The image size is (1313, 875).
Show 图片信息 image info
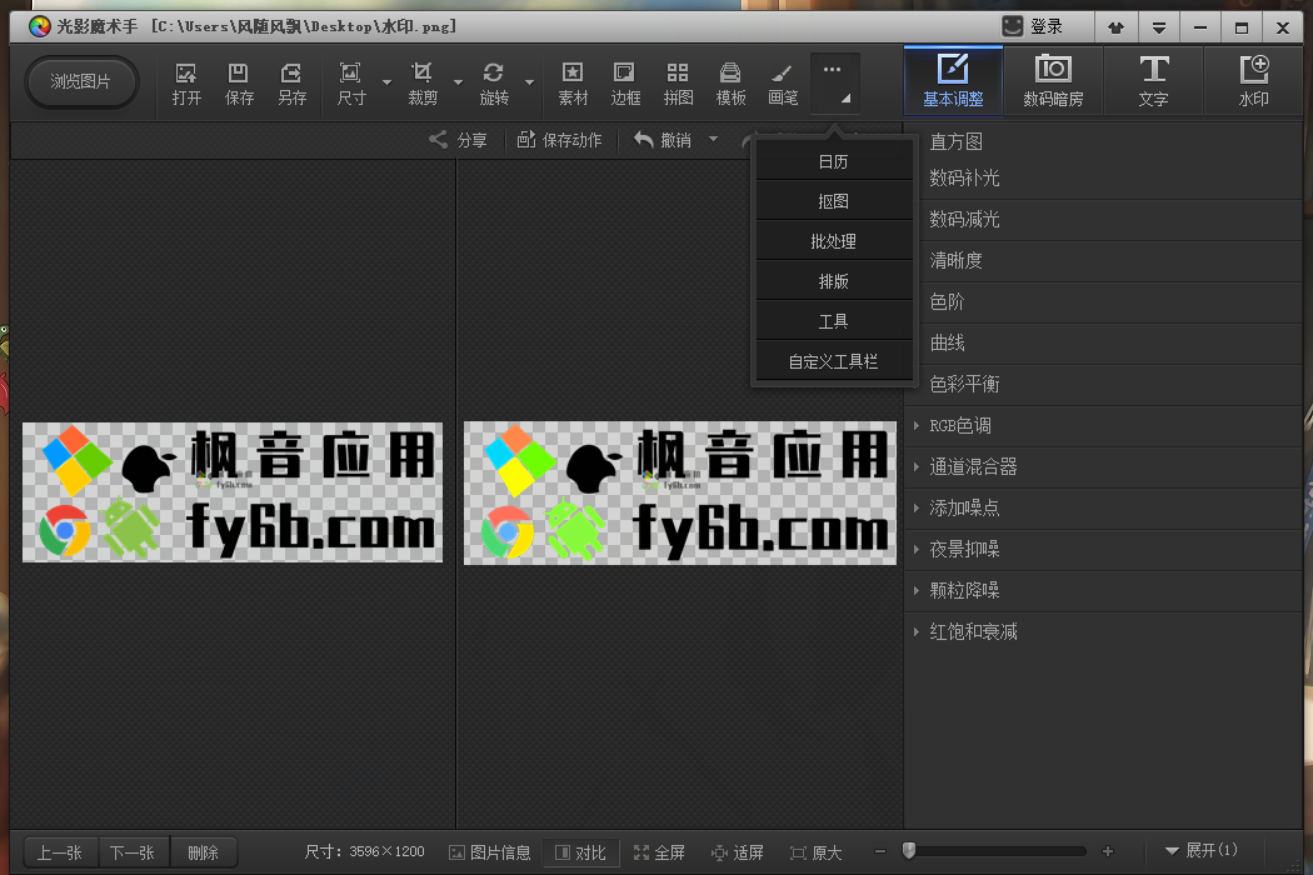coord(490,852)
